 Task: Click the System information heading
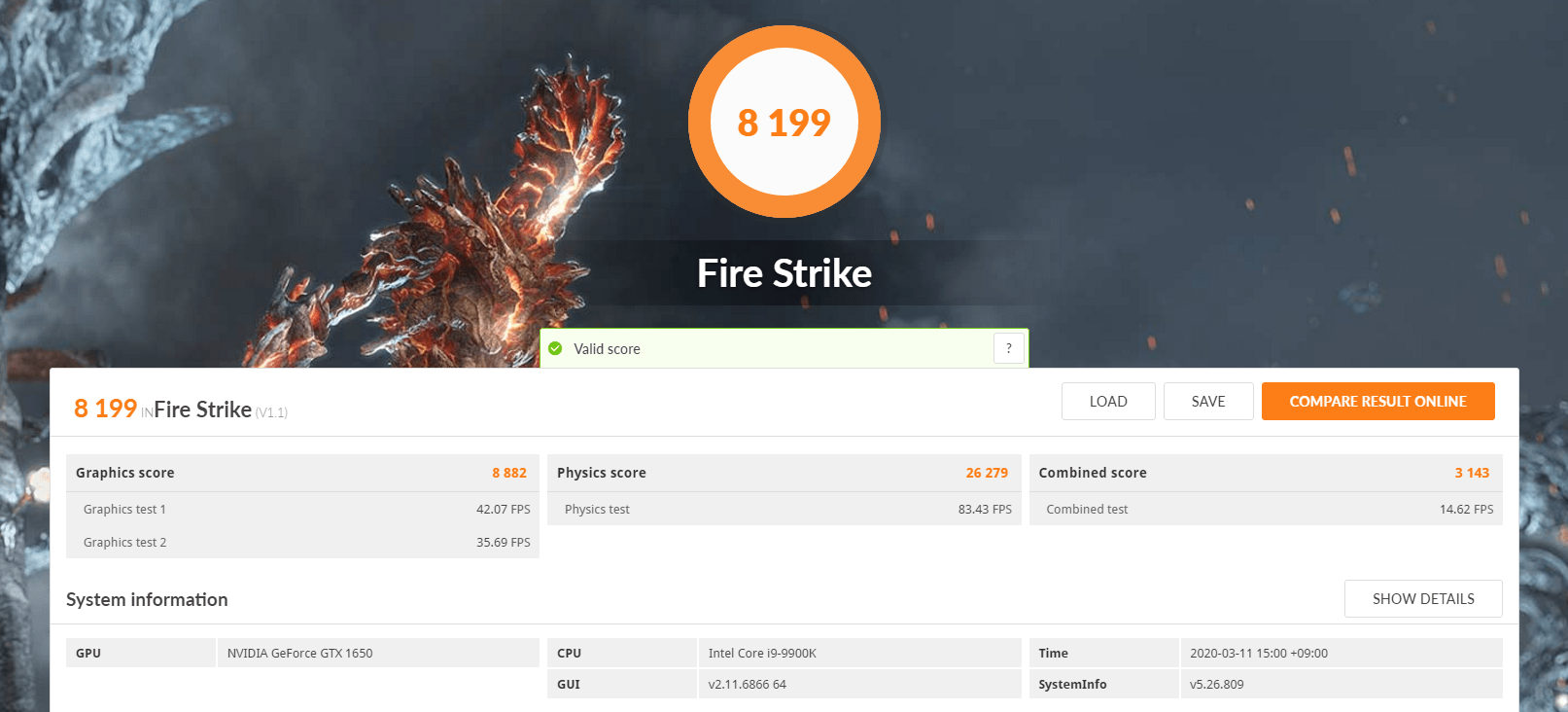coord(147,599)
